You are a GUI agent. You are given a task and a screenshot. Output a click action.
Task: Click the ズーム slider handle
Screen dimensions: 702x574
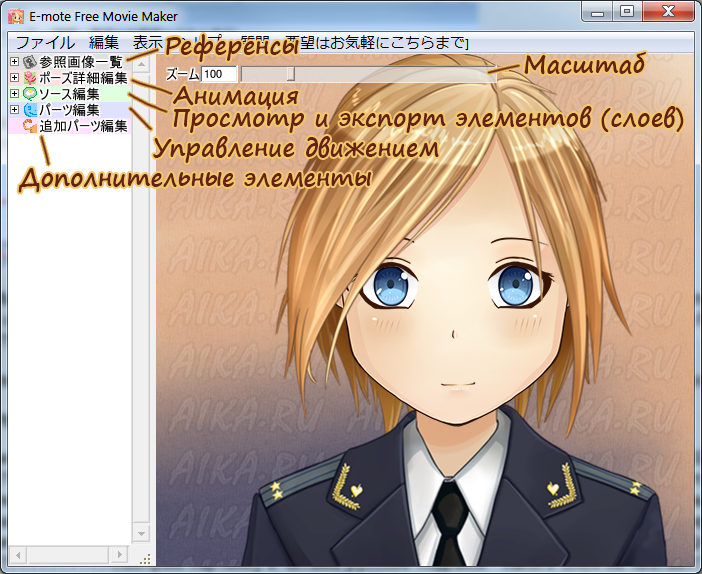tap(291, 74)
